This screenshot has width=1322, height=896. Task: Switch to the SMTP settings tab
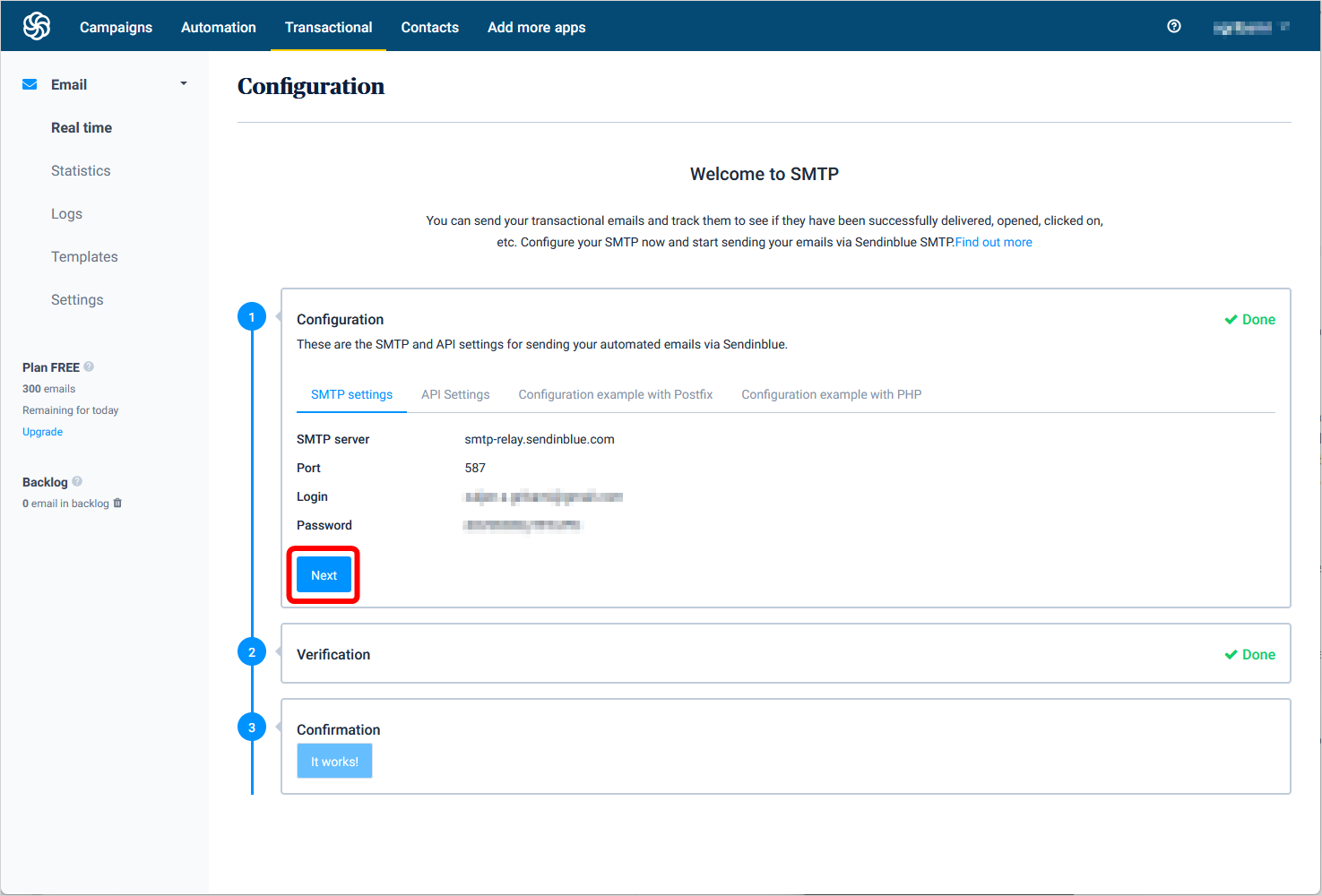point(351,394)
